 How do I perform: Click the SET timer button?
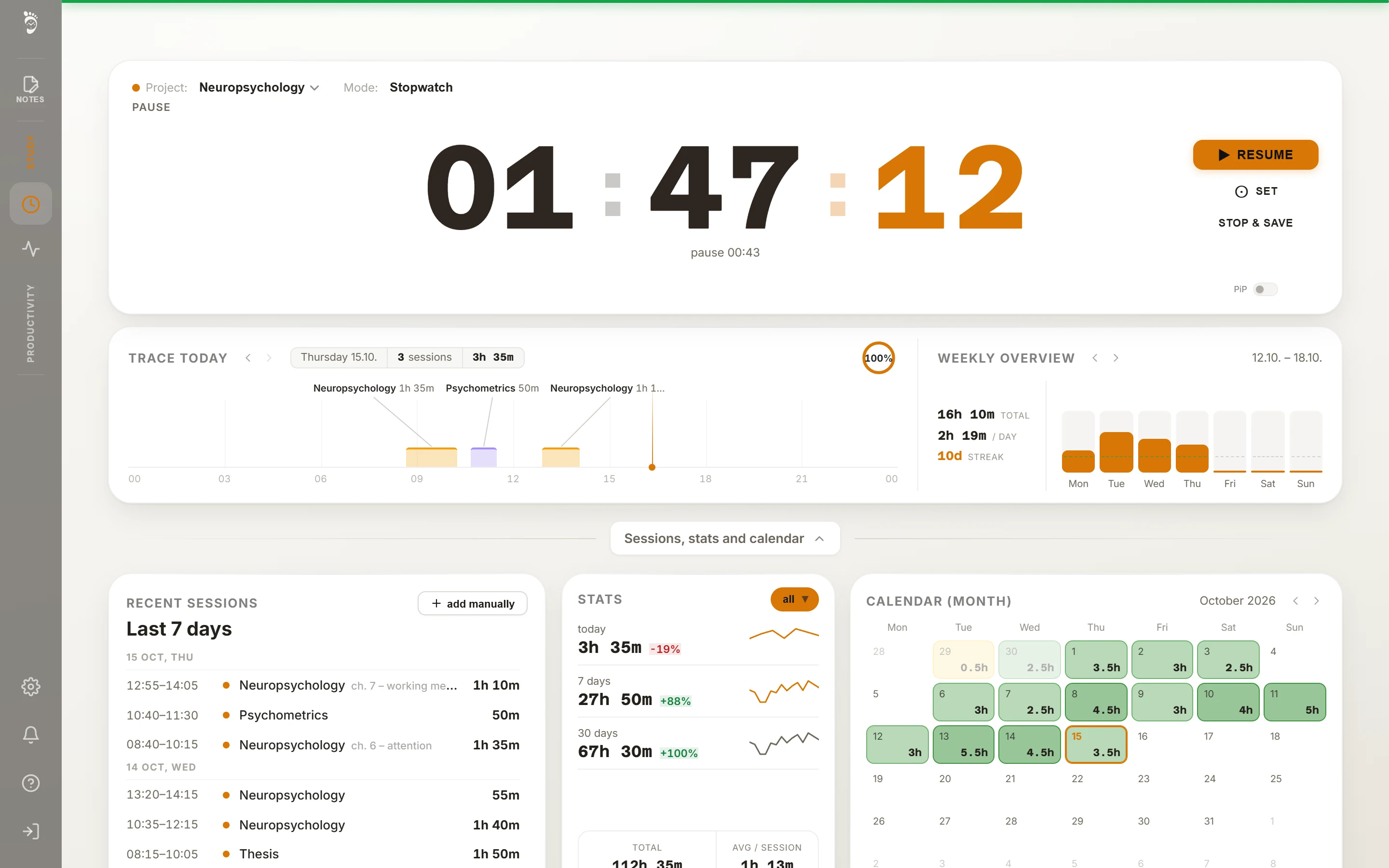click(1255, 191)
